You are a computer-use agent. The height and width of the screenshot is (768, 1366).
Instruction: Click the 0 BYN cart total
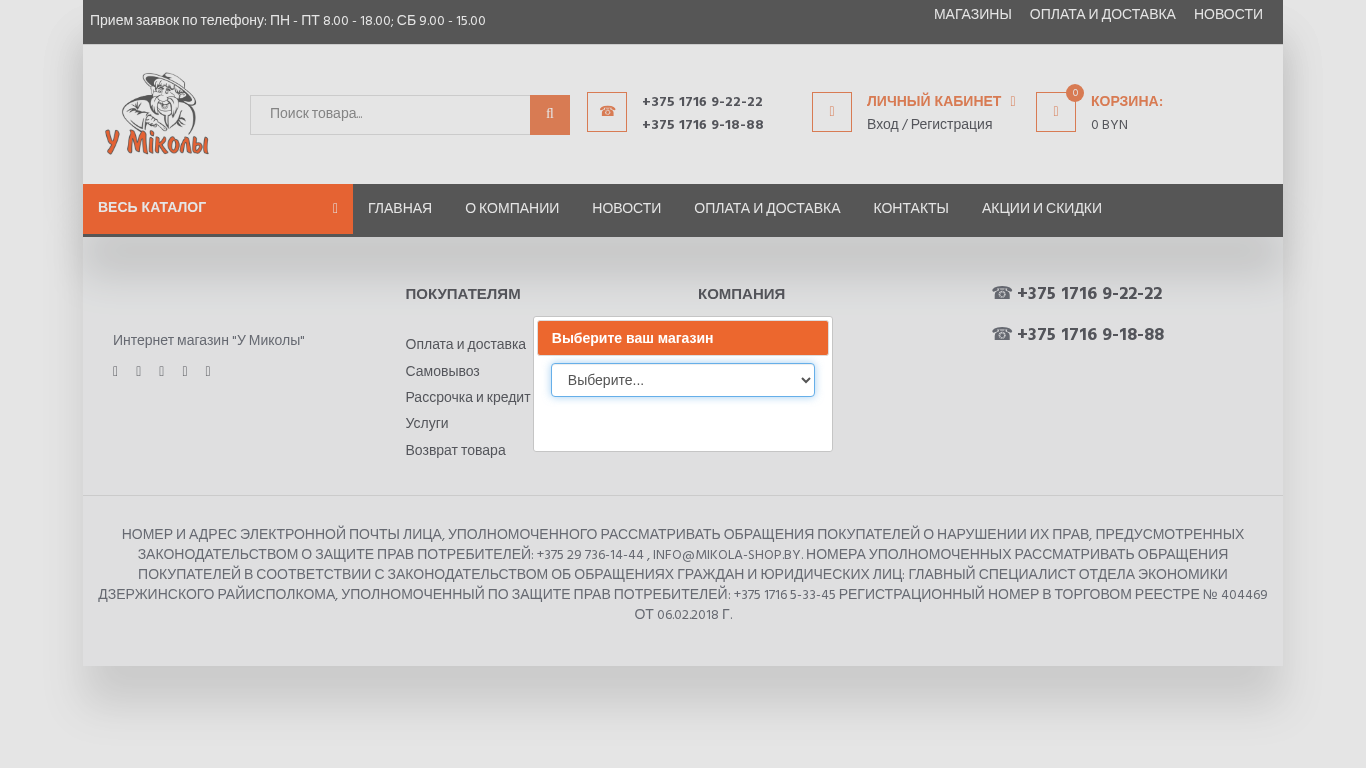point(1109,125)
